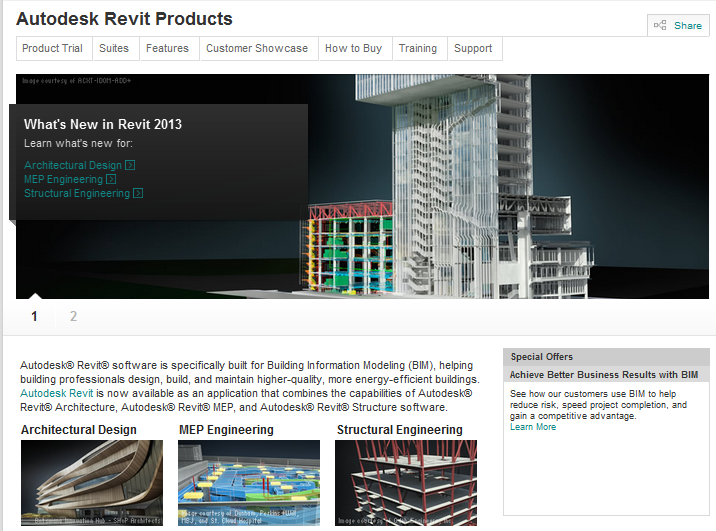Open the How to Buy tab
This screenshot has height=531, width=716.
point(355,48)
